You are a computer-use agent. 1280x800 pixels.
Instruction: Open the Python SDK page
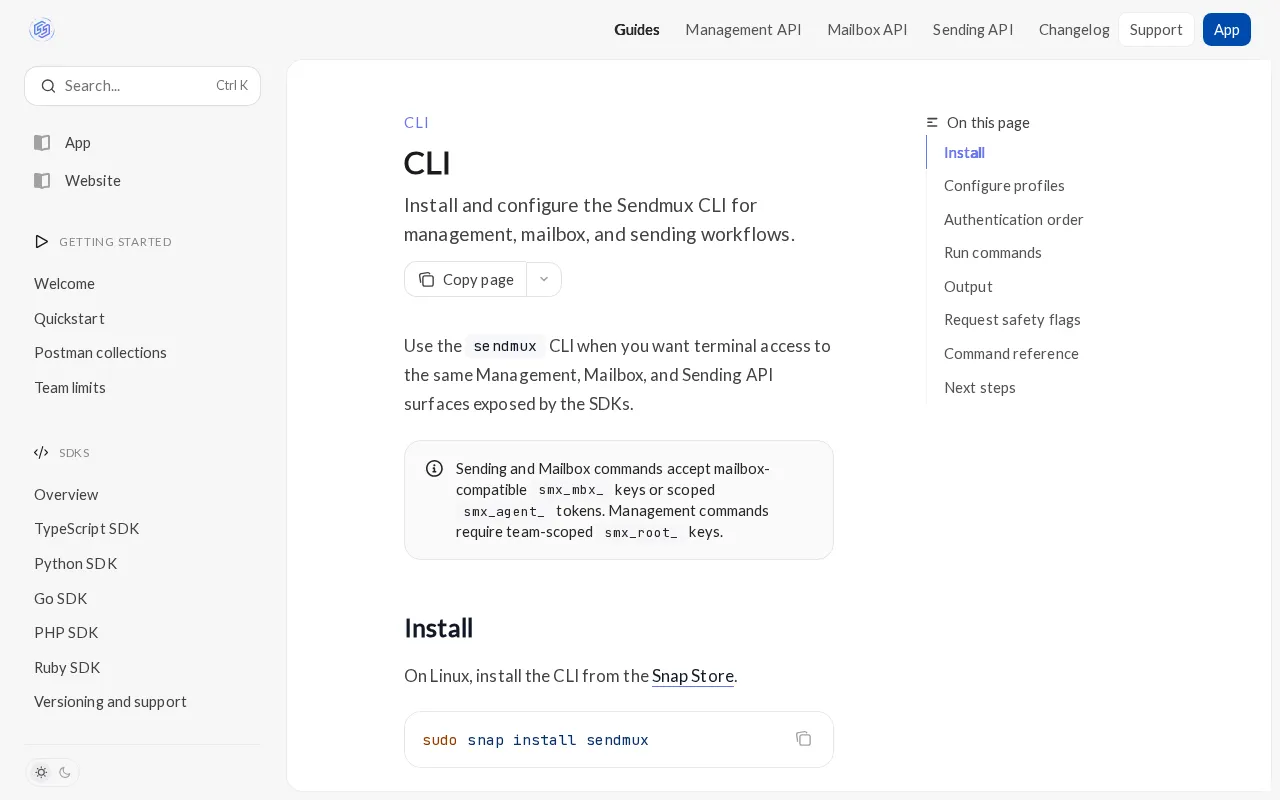(76, 564)
